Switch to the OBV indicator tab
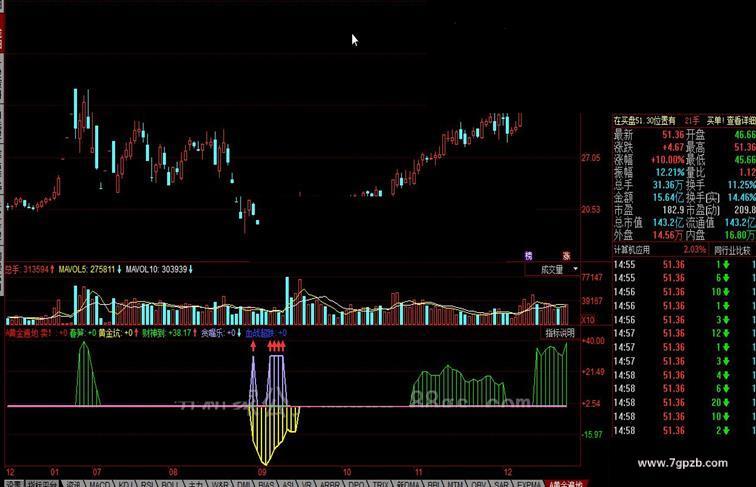Screen dimensions: 756x487 click(x=478, y=484)
